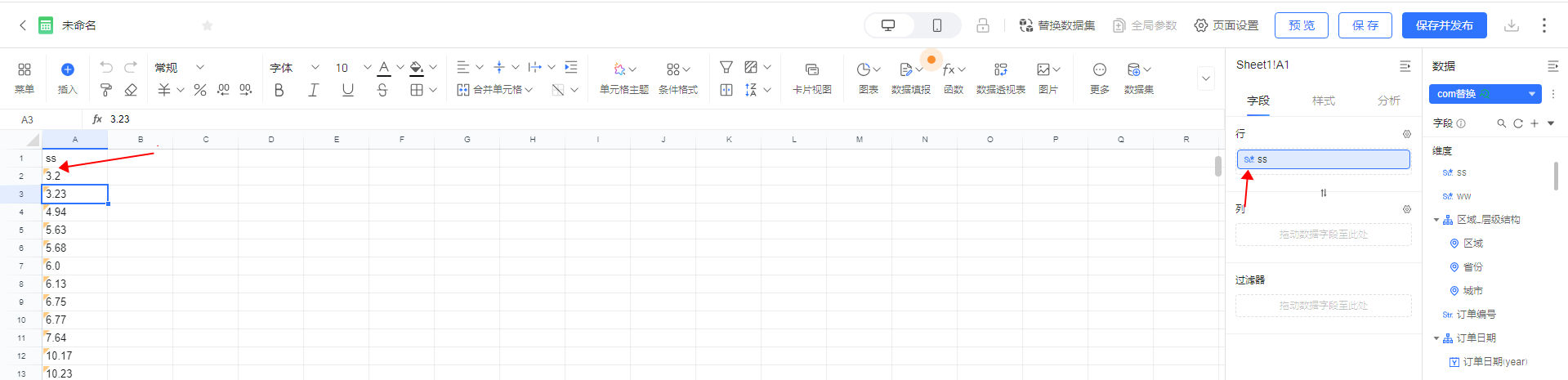Select the eraser clear-format tool
This screenshot has height=380, width=1568.
(x=131, y=90)
